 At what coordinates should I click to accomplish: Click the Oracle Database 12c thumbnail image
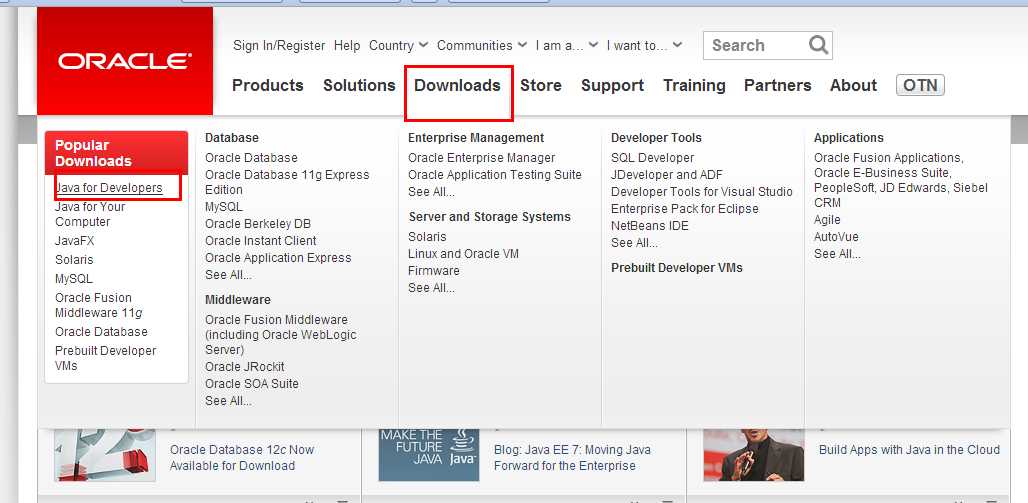pyautogui.click(x=105, y=455)
